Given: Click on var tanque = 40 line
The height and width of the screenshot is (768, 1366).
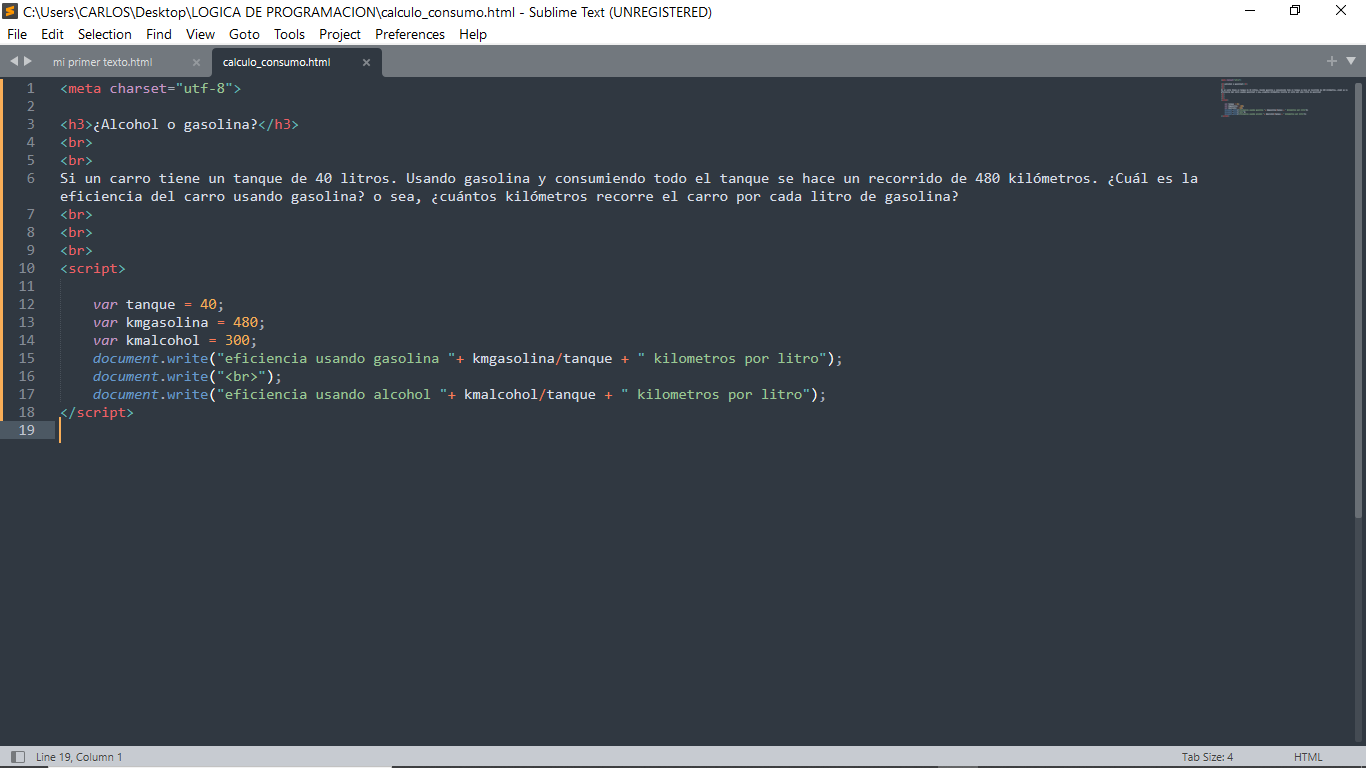Looking at the screenshot, I should (x=159, y=304).
